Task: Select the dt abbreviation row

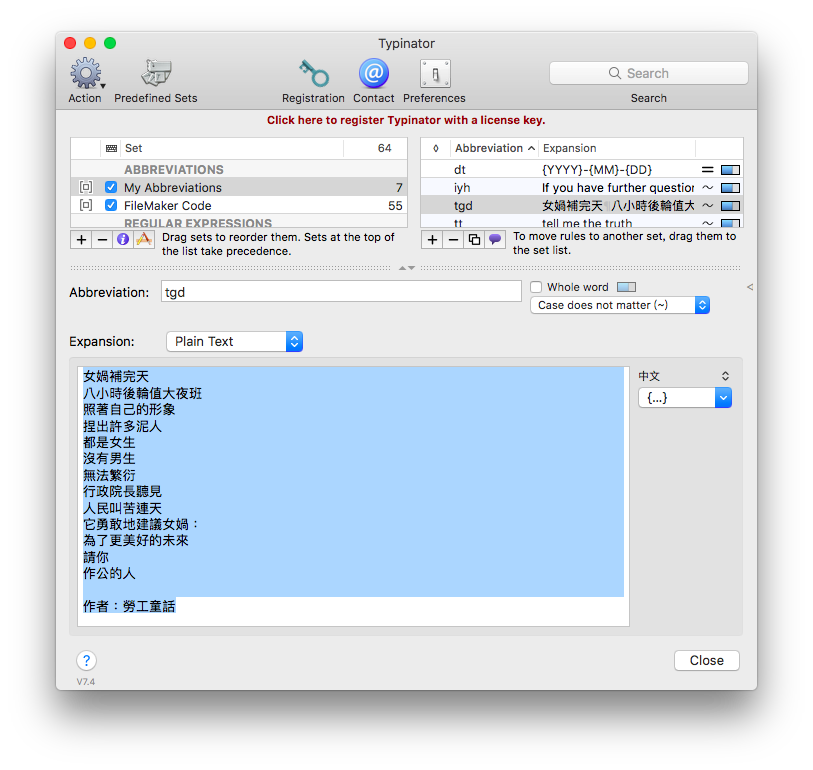Action: (x=582, y=170)
